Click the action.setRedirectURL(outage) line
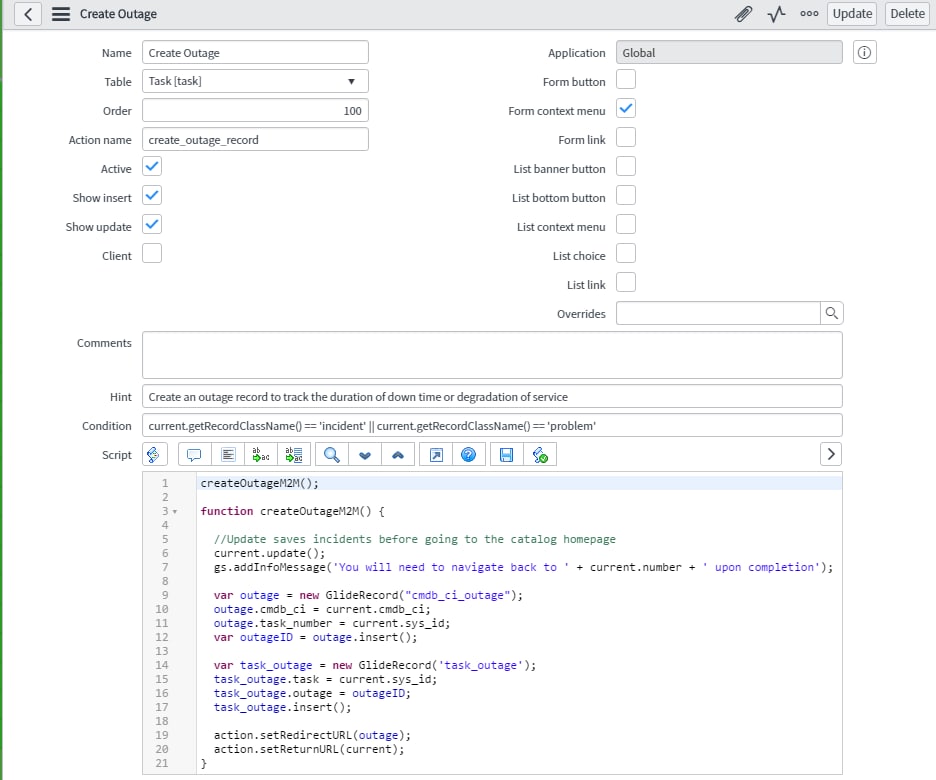The height and width of the screenshot is (780, 936). pyautogui.click(x=312, y=735)
